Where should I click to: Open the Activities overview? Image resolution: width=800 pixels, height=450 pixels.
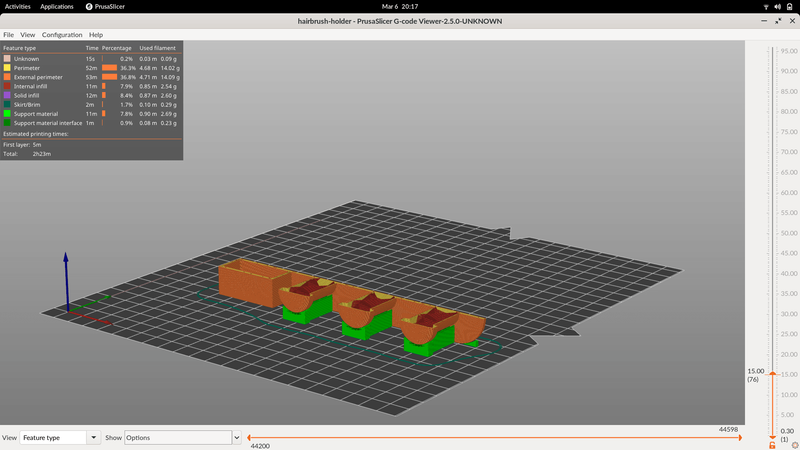[17, 7]
